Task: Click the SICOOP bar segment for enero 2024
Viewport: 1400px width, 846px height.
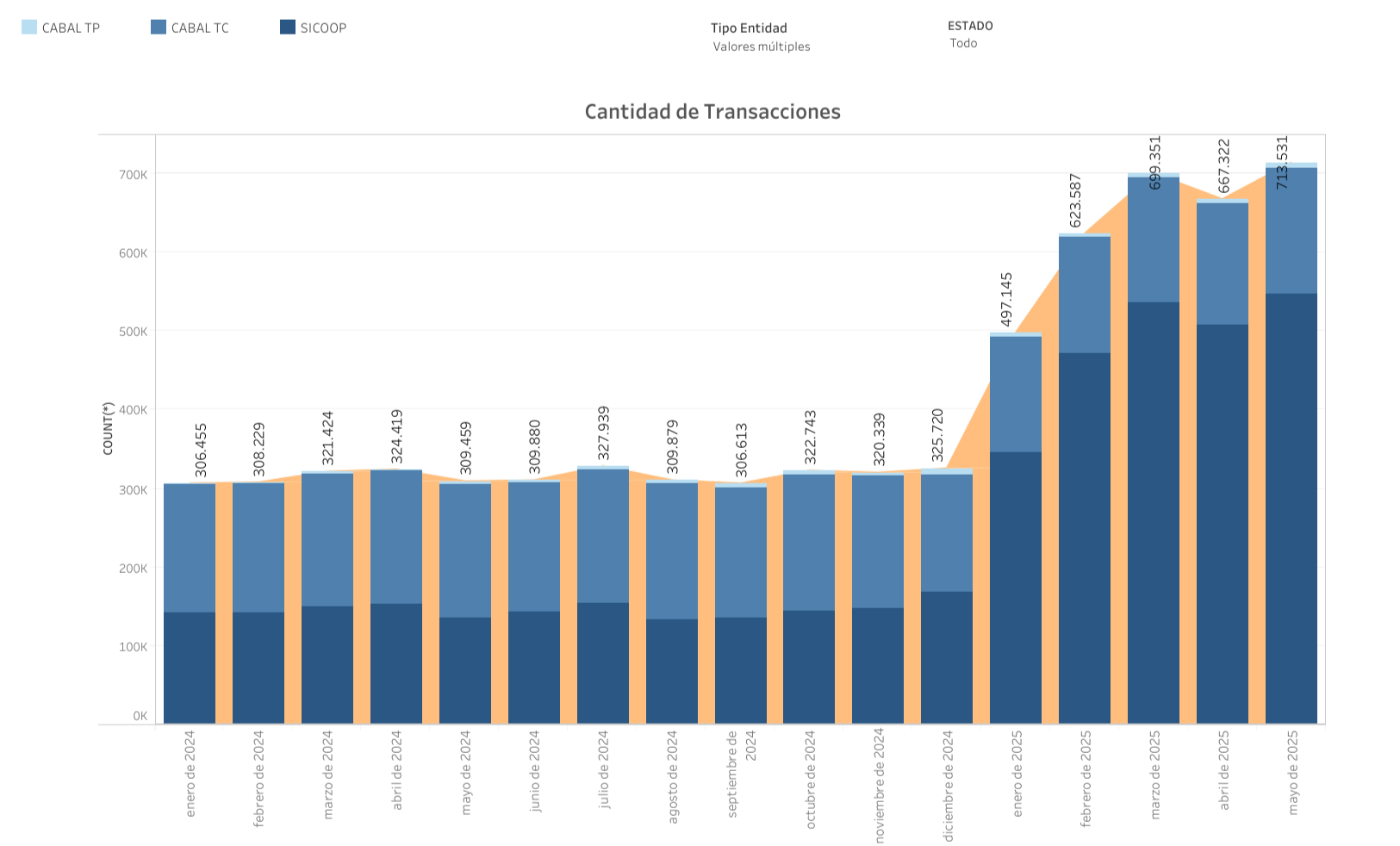Action: (190, 668)
